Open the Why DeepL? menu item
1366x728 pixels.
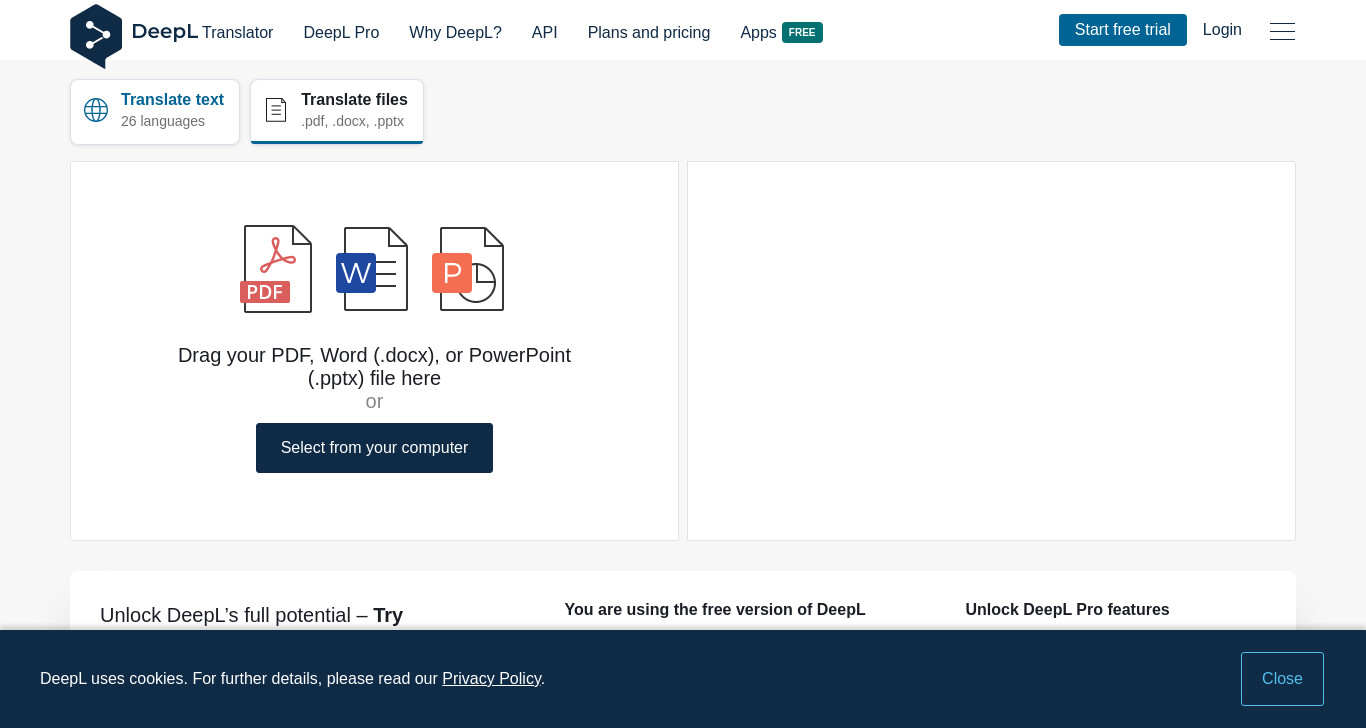click(x=455, y=32)
